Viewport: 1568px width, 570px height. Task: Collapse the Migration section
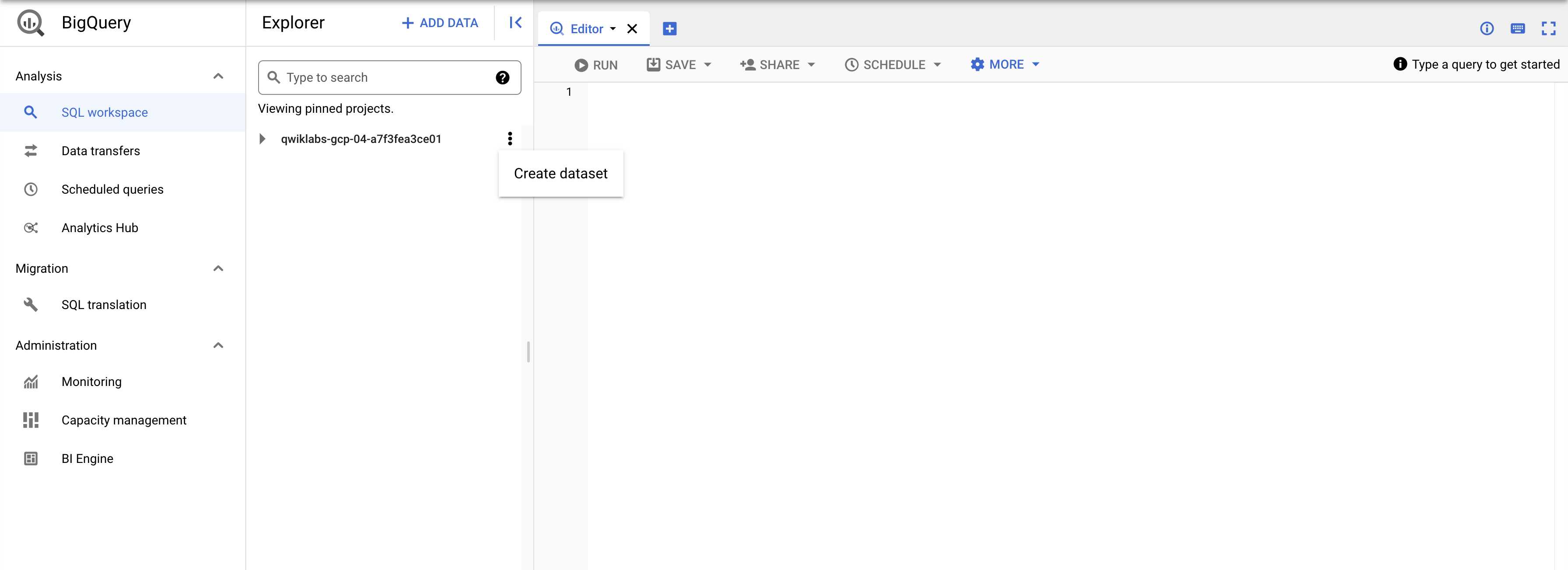click(x=218, y=268)
